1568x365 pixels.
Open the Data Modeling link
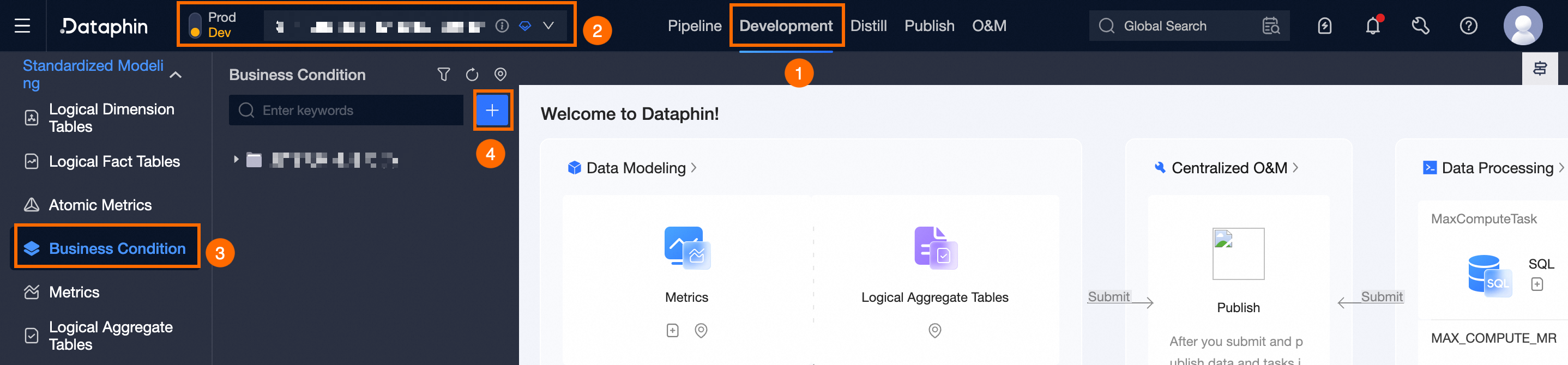click(636, 168)
